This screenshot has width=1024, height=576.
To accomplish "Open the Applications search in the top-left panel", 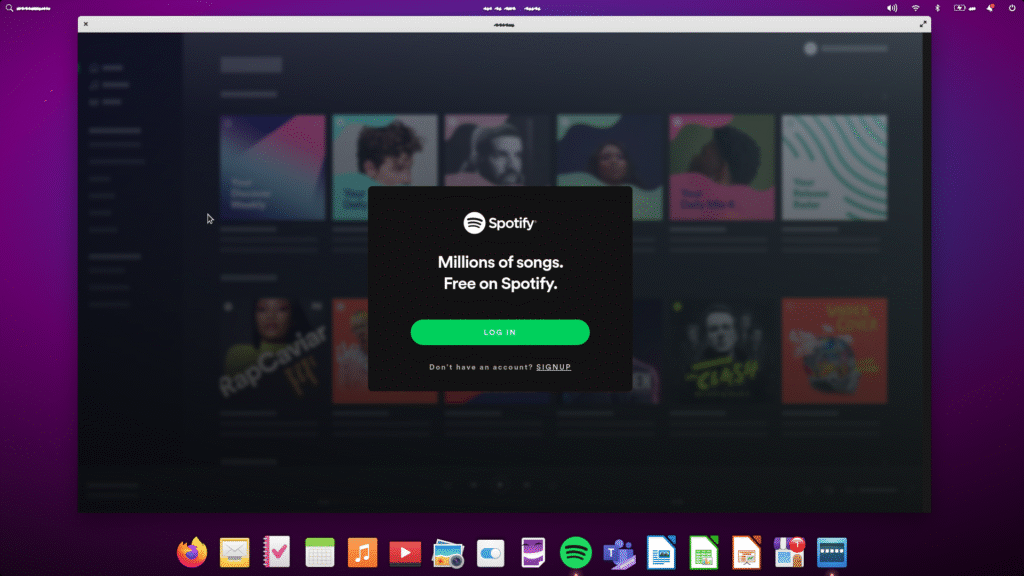I will point(9,8).
